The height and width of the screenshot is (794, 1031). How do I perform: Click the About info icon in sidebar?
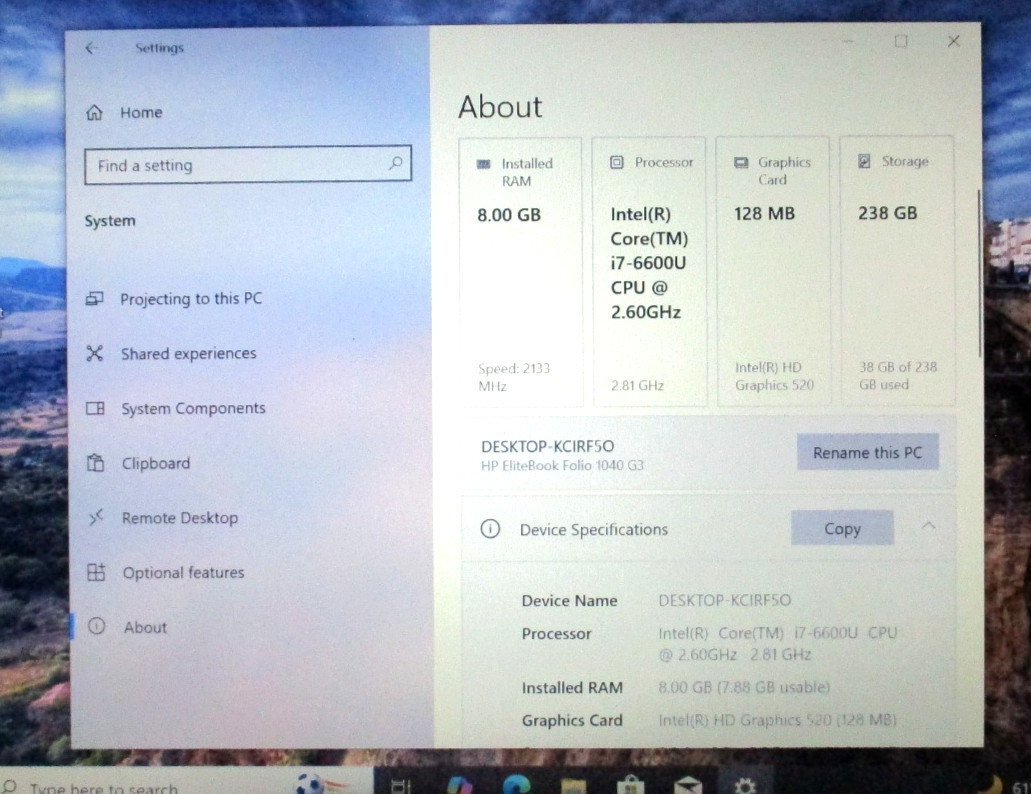coord(97,626)
